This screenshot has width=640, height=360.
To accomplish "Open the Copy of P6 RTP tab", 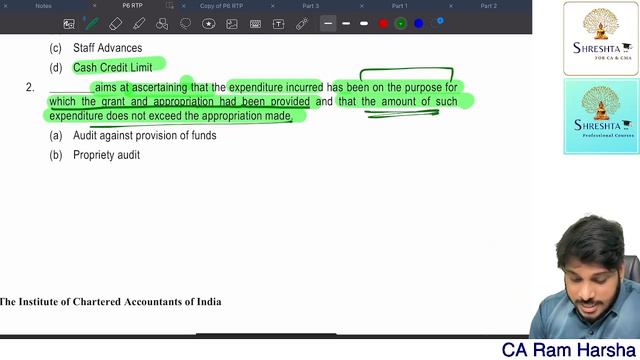I will pyautogui.click(x=221, y=6).
